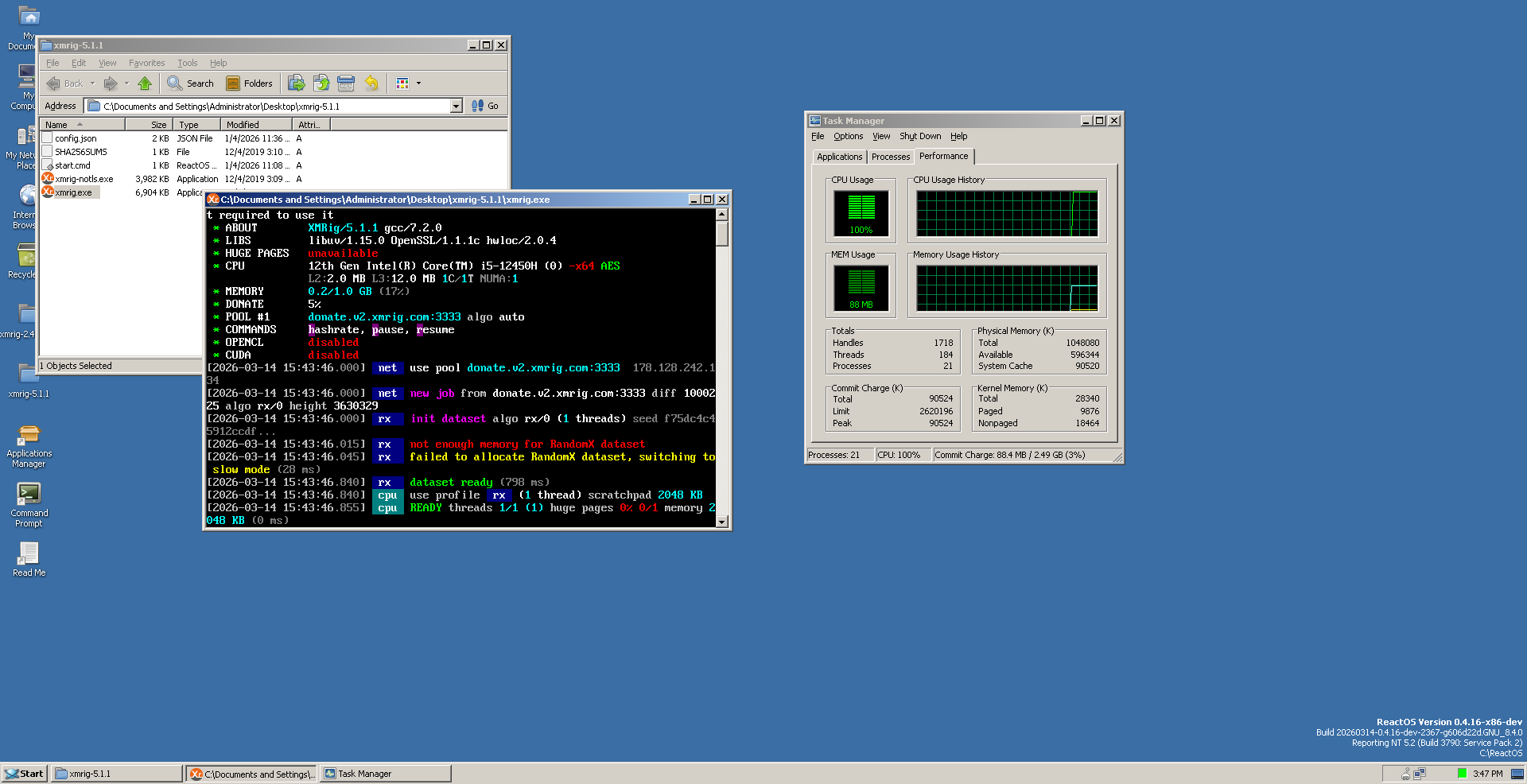Click the Copy To toolbar icon
Image resolution: width=1527 pixels, height=784 pixels.
point(321,83)
